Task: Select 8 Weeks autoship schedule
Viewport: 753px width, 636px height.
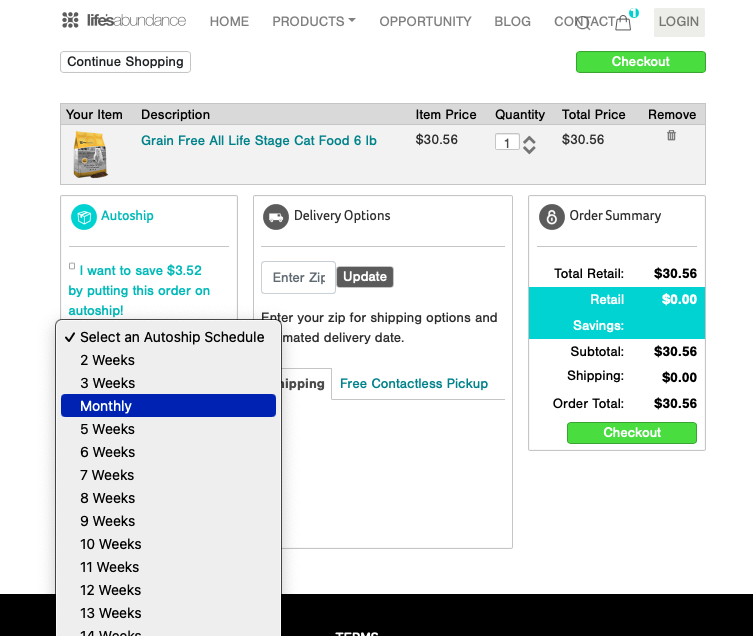Action: tap(168, 498)
